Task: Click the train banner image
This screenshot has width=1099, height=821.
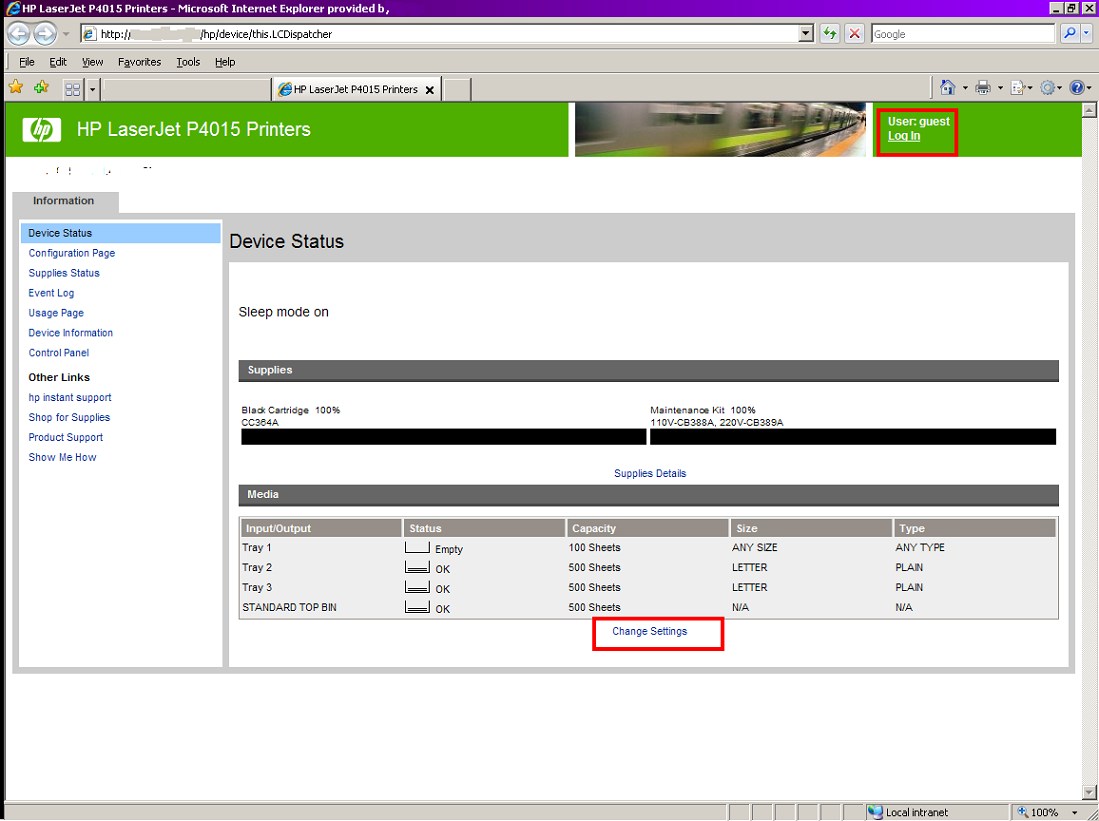Action: click(x=721, y=130)
